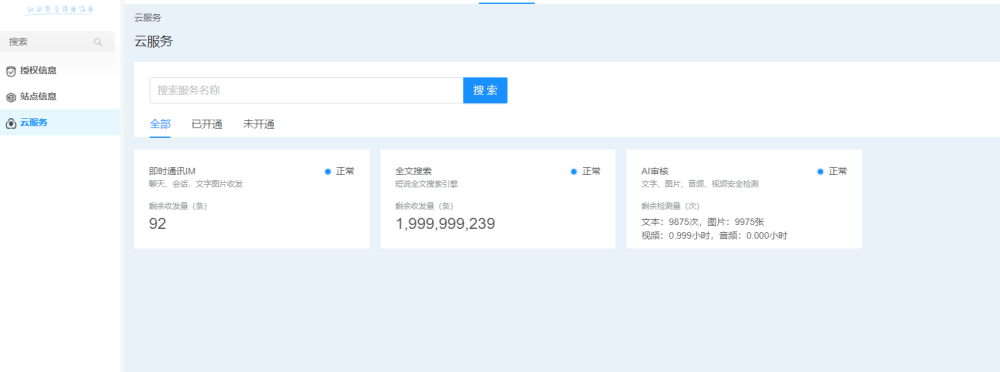Click the 云服务 breadcrumb at top
The image size is (1000, 372).
148,18
